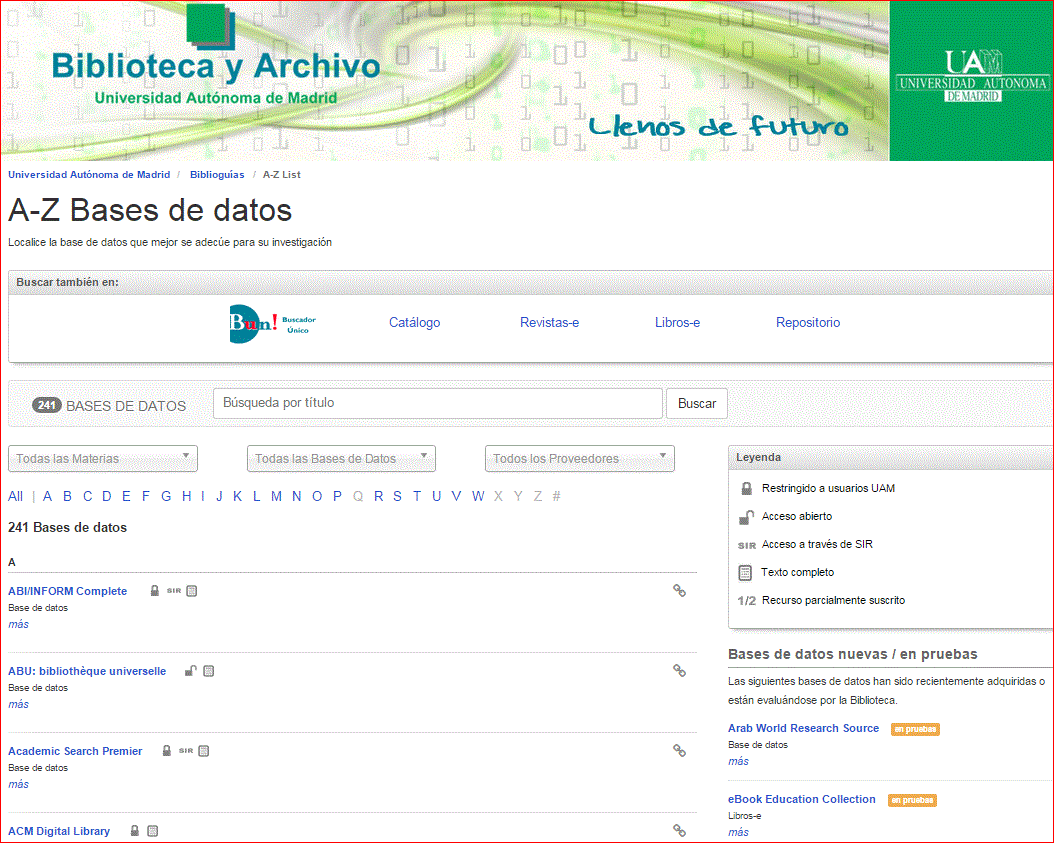Click the UAM university logo in the banner
Screen dimensions: 1054x843
[972, 76]
